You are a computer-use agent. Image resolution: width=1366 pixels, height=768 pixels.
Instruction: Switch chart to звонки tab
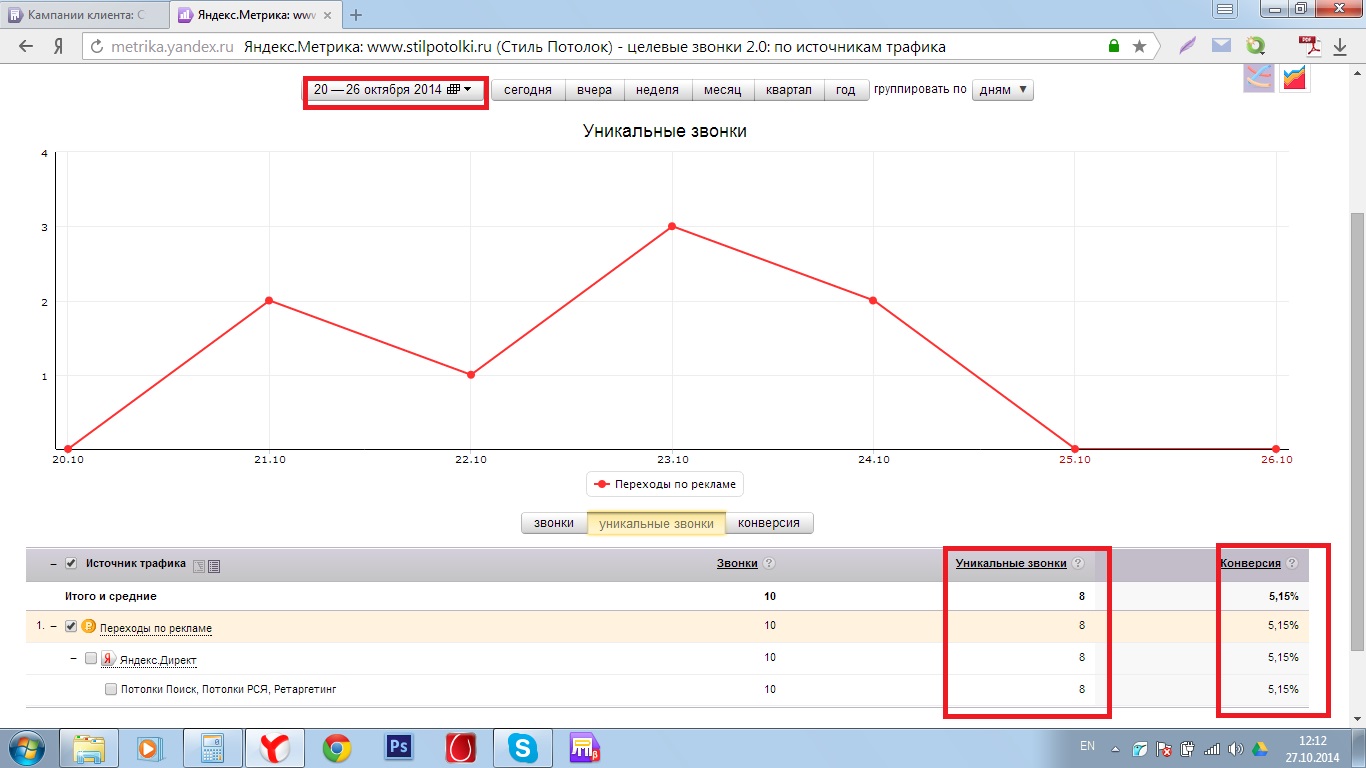click(554, 523)
